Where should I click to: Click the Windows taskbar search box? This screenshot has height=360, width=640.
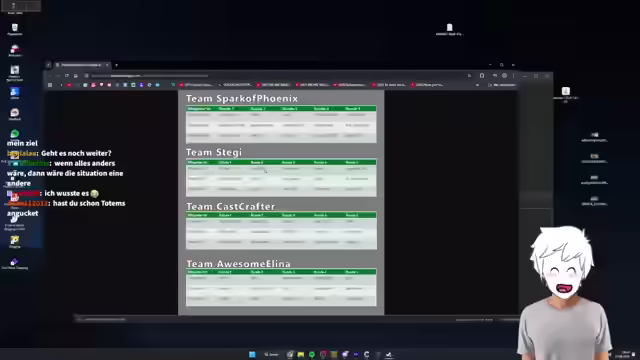click(271, 354)
